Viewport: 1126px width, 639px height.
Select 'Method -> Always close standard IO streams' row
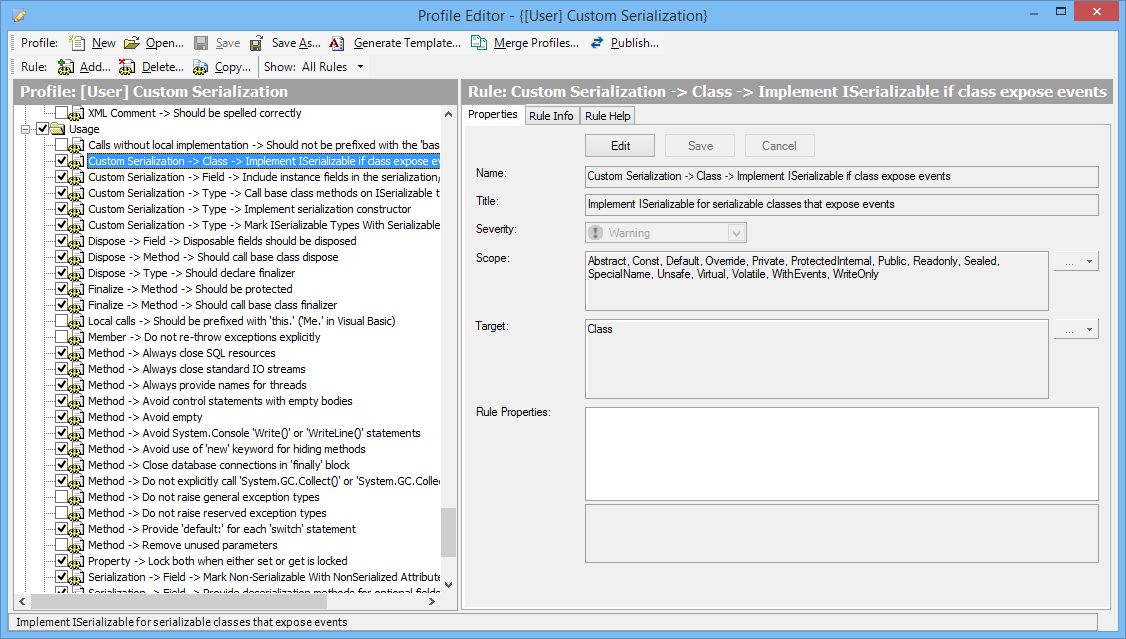click(196, 369)
